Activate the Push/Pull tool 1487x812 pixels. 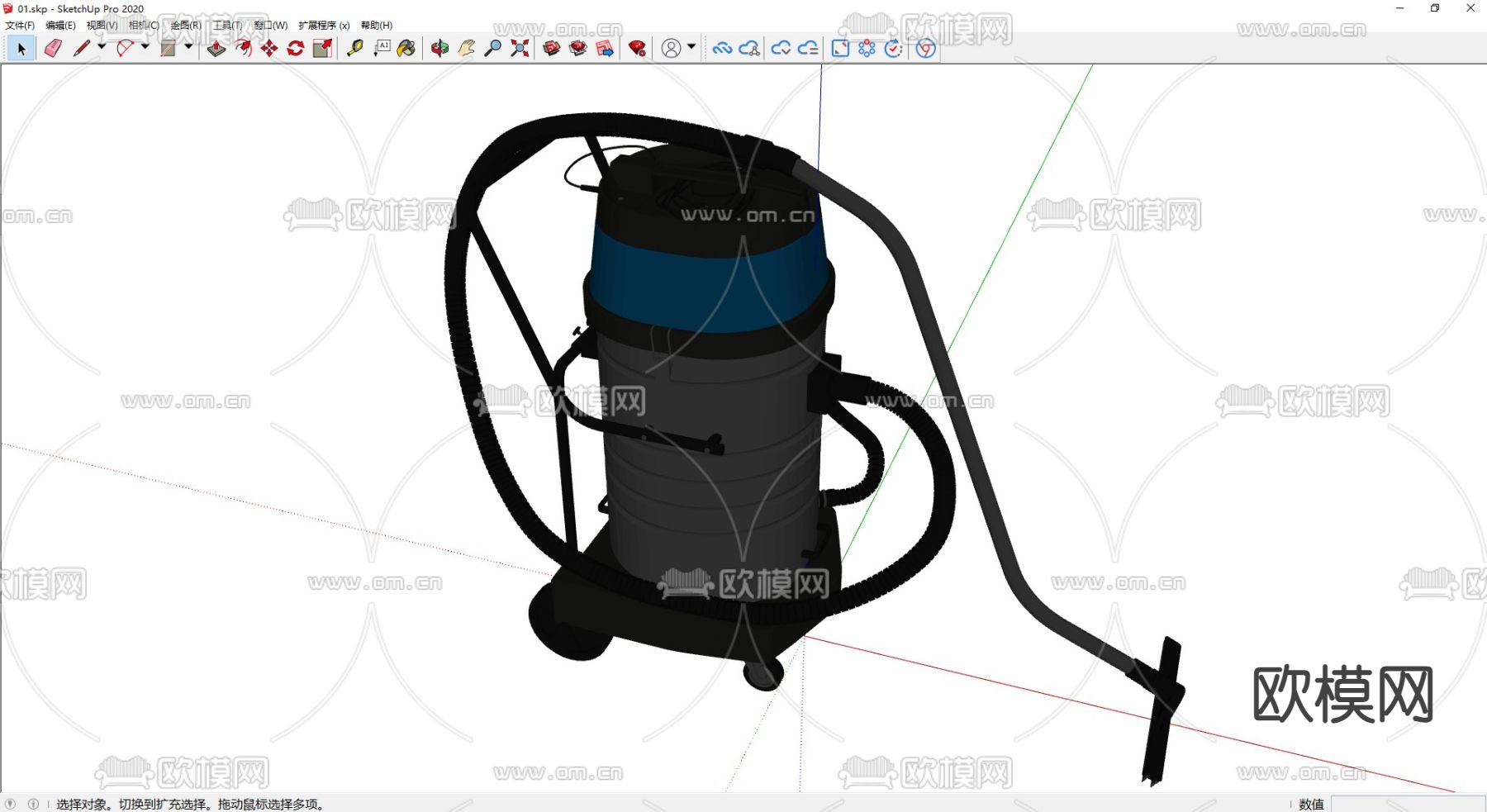216,49
